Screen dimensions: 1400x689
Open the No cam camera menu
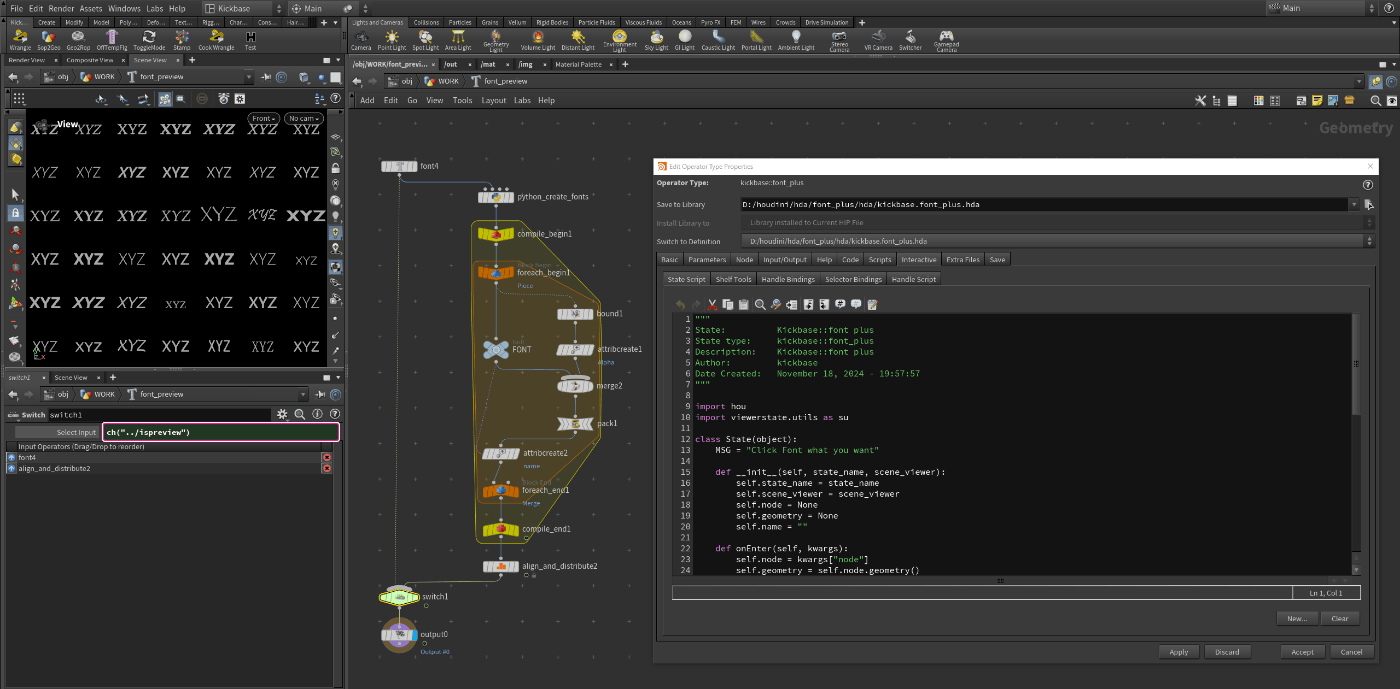304,118
